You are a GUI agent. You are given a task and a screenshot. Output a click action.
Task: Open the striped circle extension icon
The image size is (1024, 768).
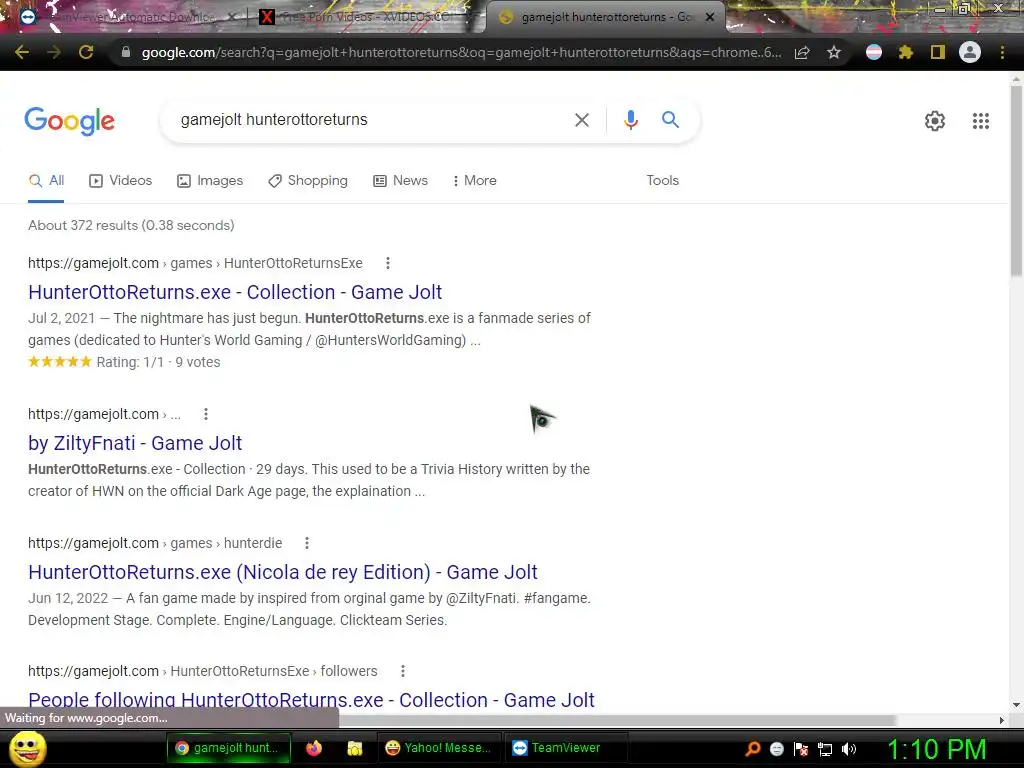click(x=874, y=52)
